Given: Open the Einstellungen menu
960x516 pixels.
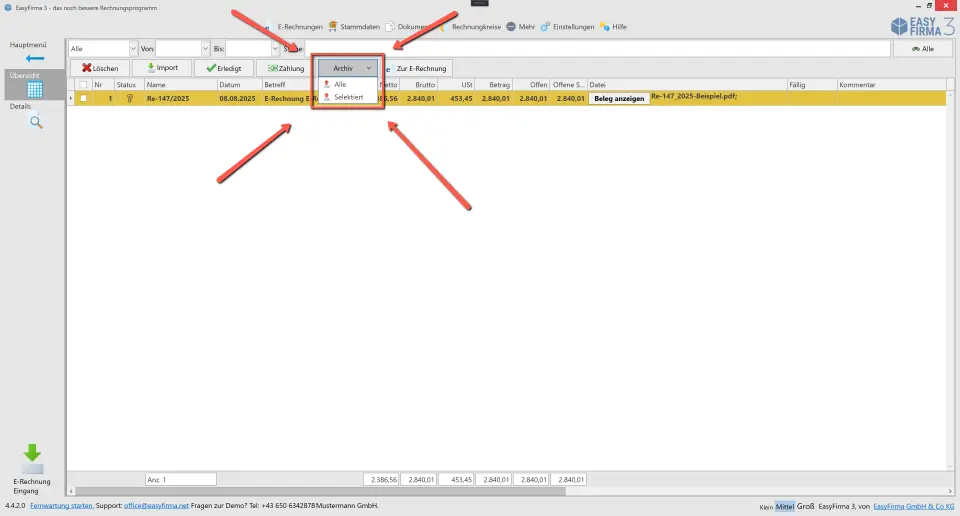Looking at the screenshot, I should 573,27.
